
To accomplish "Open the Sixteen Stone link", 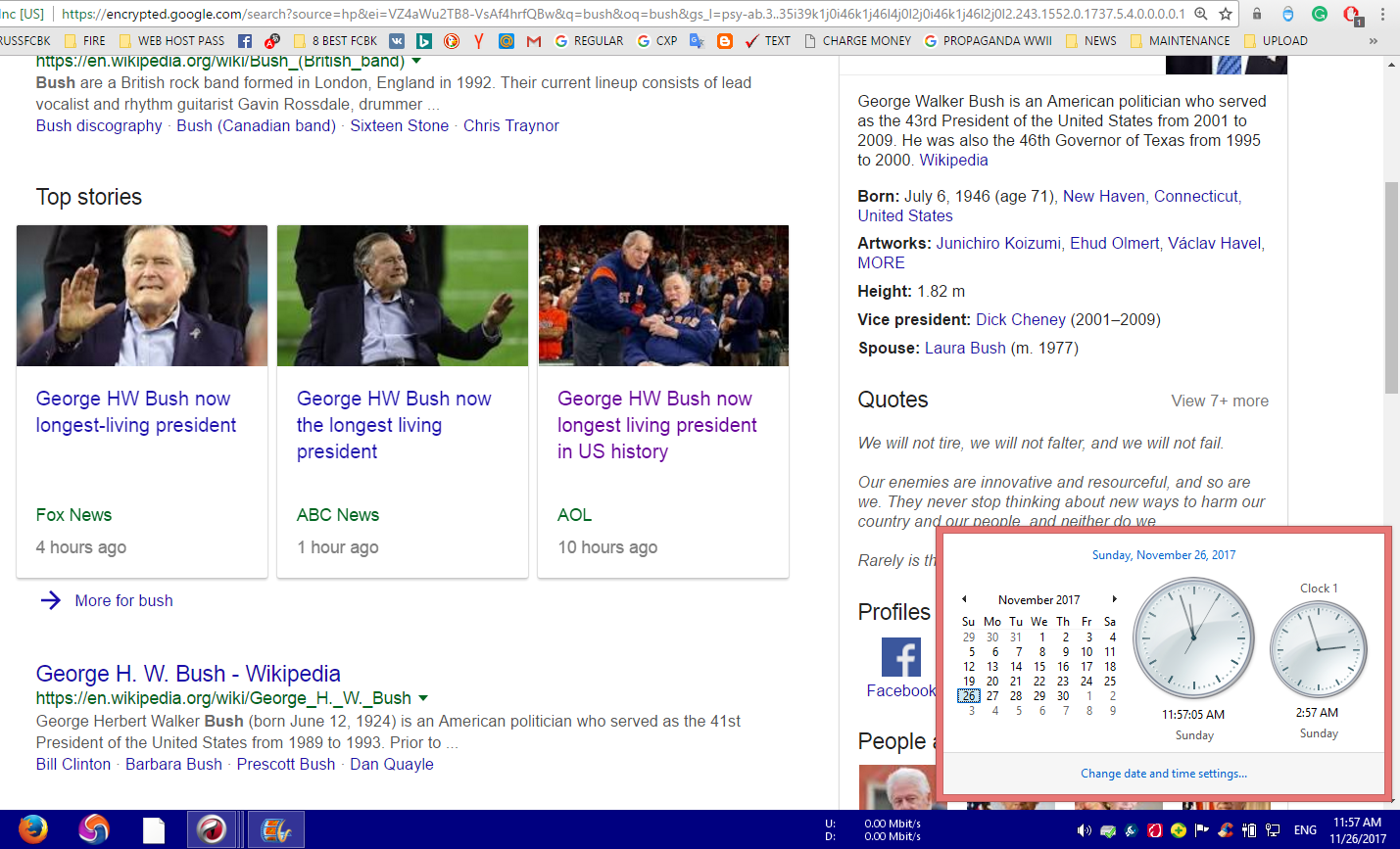I will tap(400, 125).
